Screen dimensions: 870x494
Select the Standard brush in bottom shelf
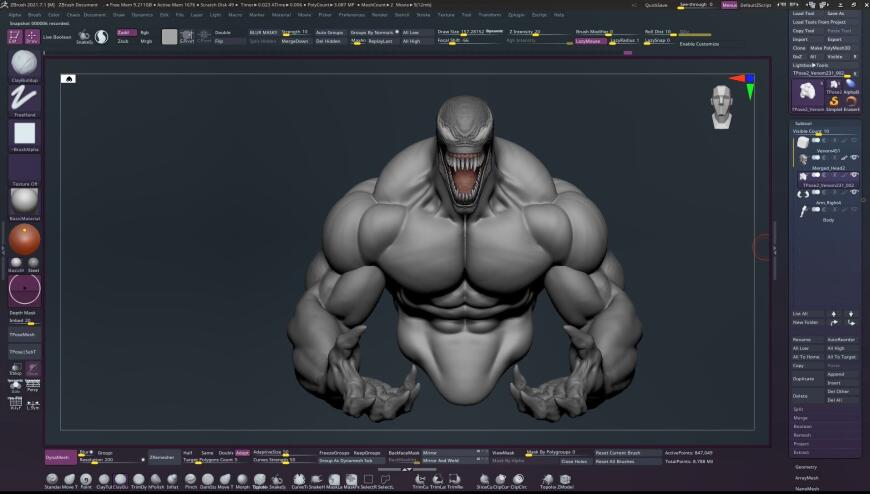point(52,479)
